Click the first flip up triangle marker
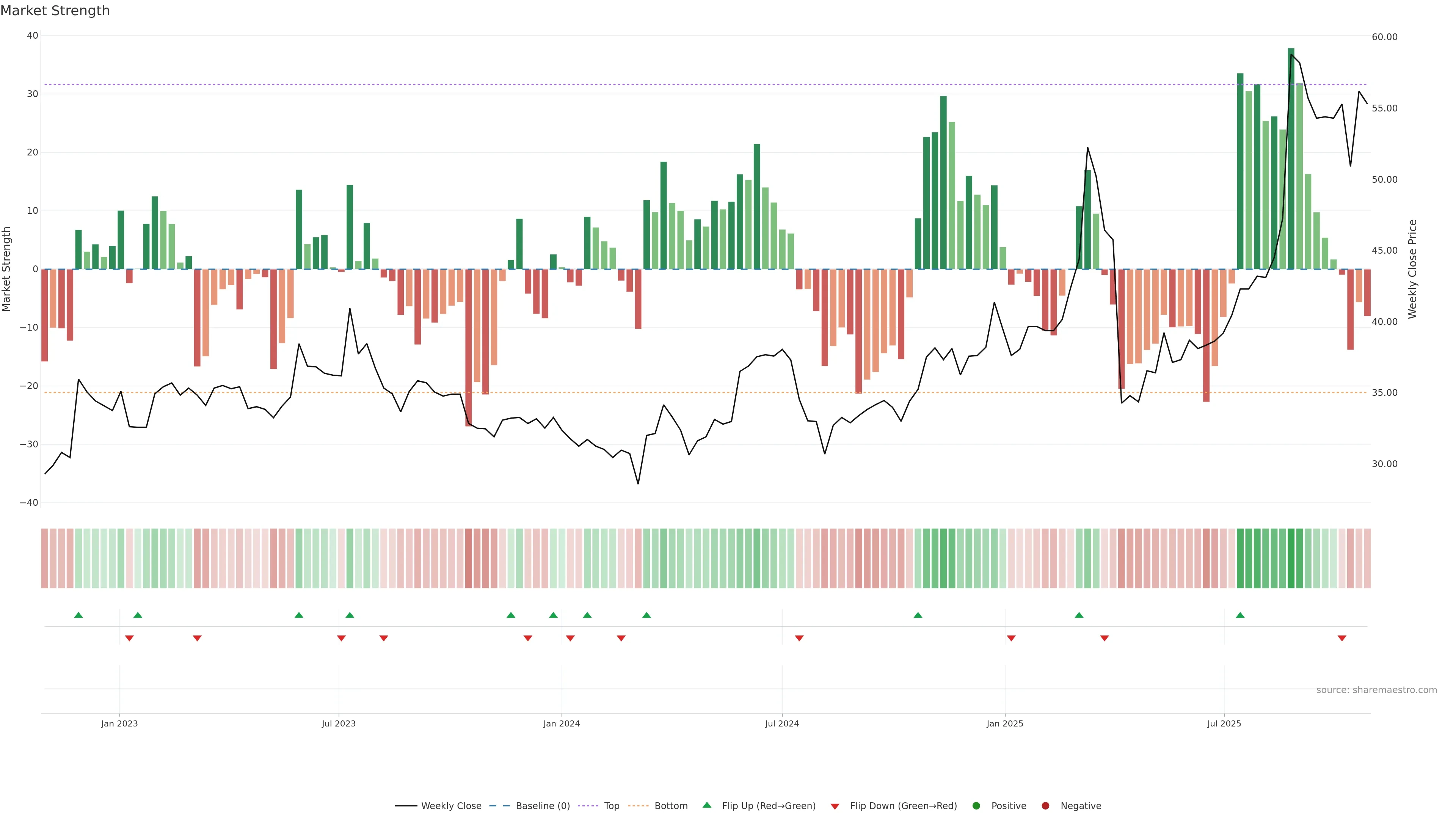This screenshot has width=1456, height=819. point(78,615)
